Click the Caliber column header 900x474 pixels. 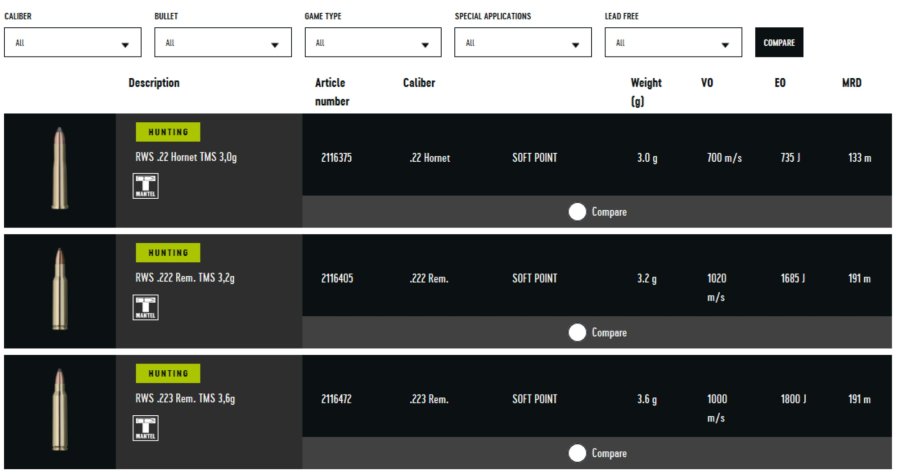click(419, 83)
